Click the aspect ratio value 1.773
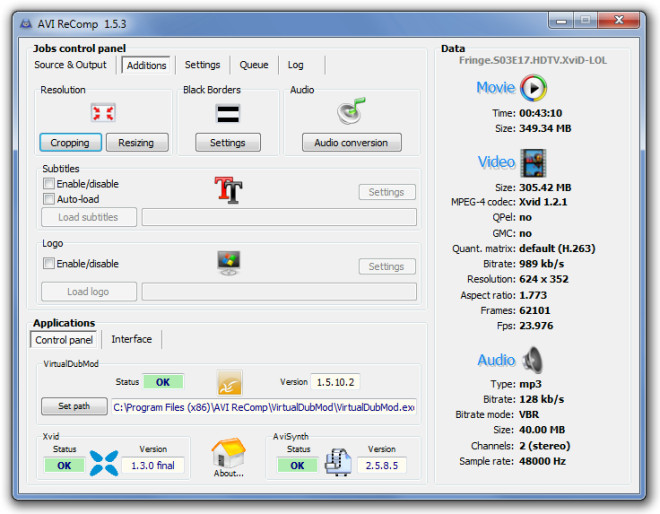Screen dimensions: 660x514 click(x=533, y=295)
